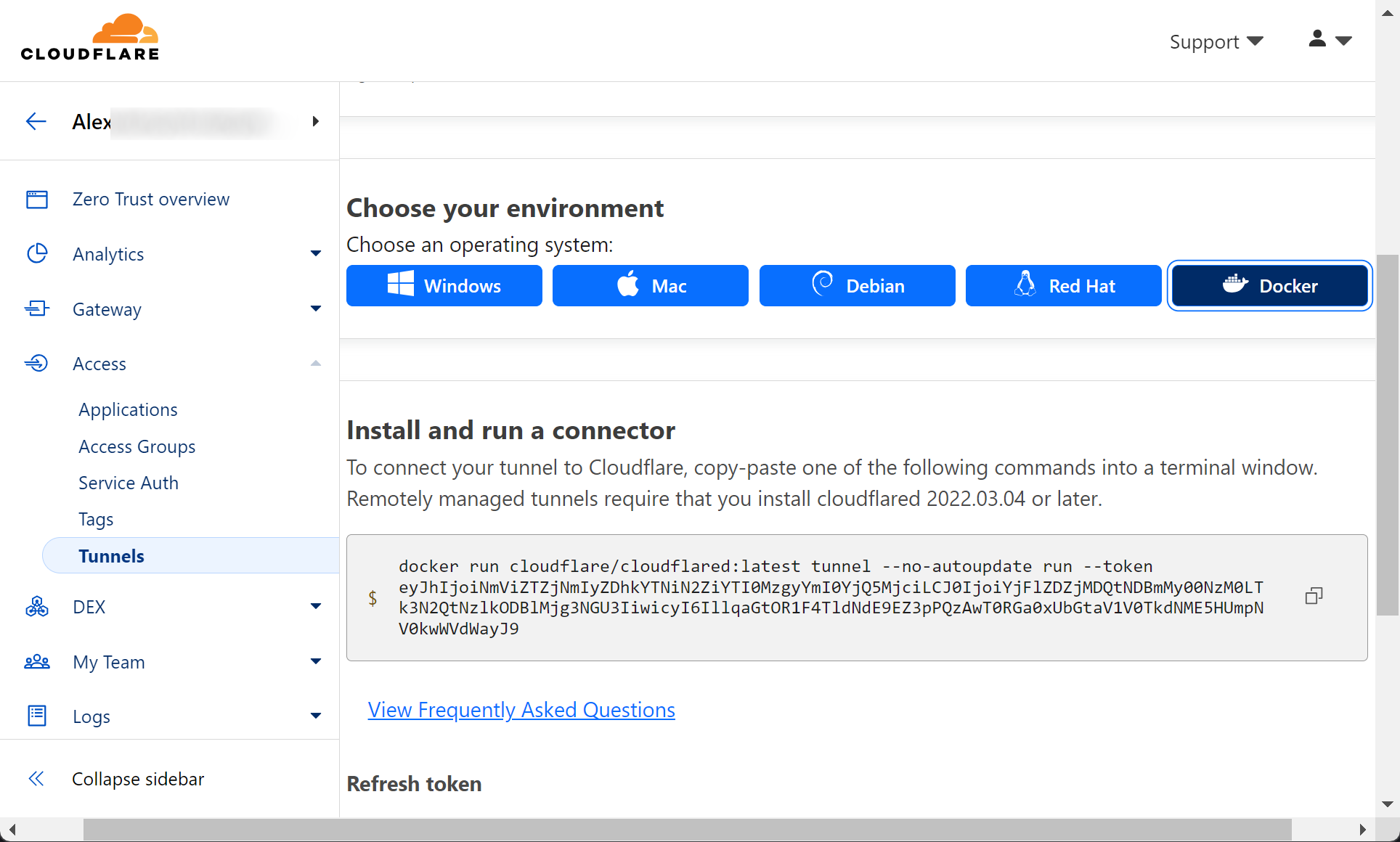Click the Analytics pie chart icon
The height and width of the screenshot is (842, 1400).
point(37,253)
